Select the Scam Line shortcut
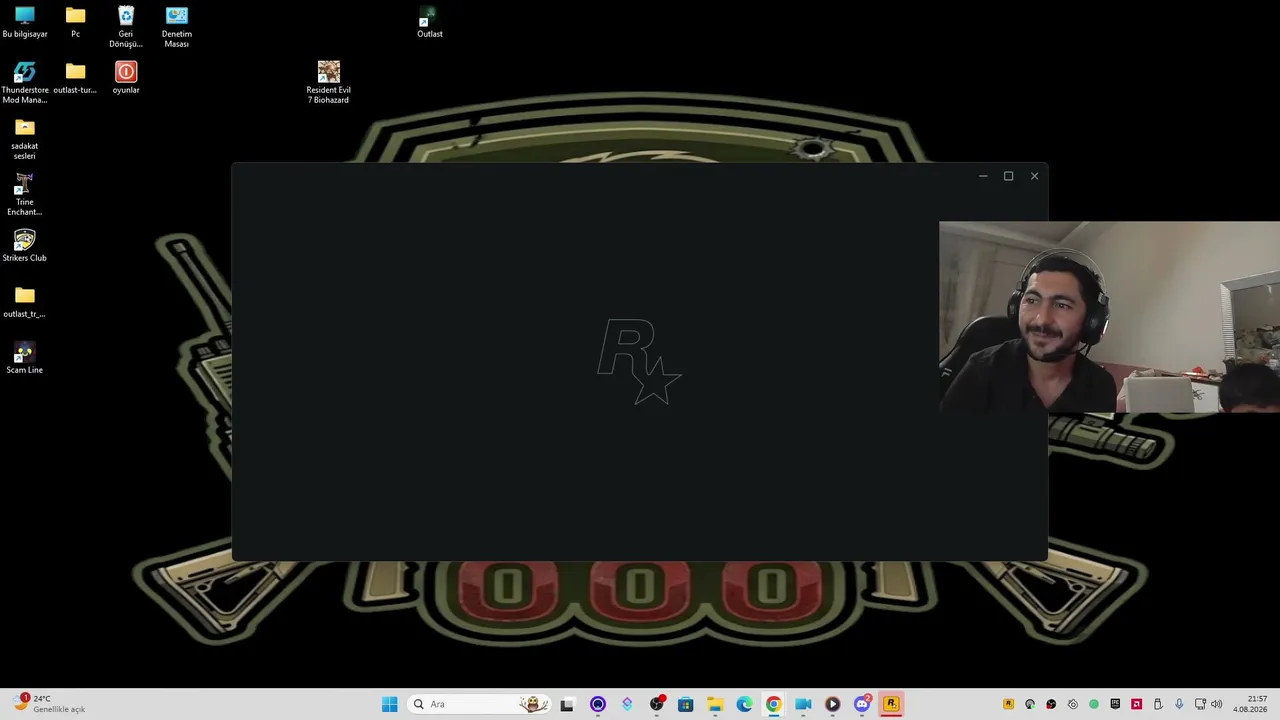Screen dimensions: 1280x720 click(x=25, y=358)
